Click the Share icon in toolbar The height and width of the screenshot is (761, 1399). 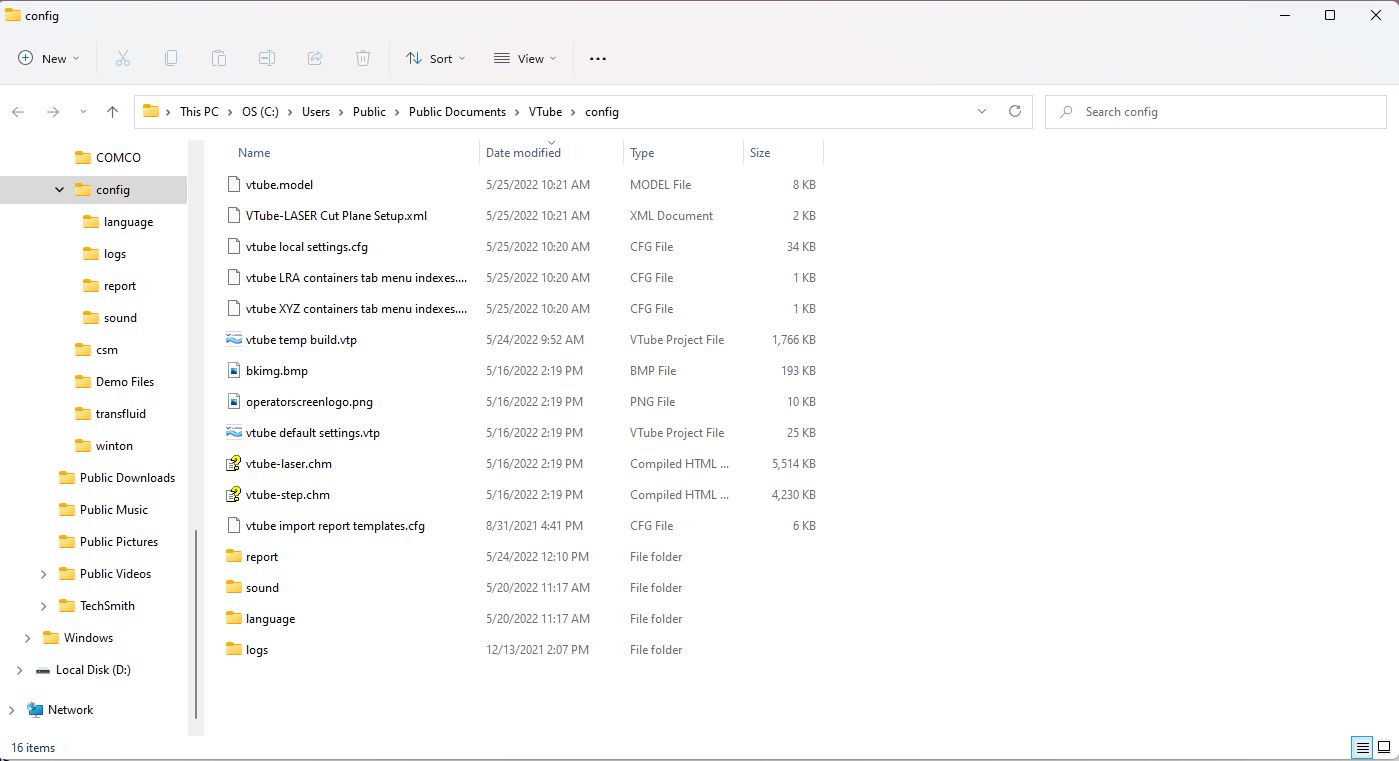tap(315, 59)
